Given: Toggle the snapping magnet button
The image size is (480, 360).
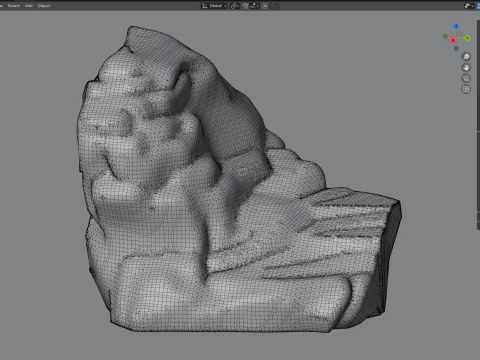Looking at the screenshot, I should pyautogui.click(x=245, y=6).
